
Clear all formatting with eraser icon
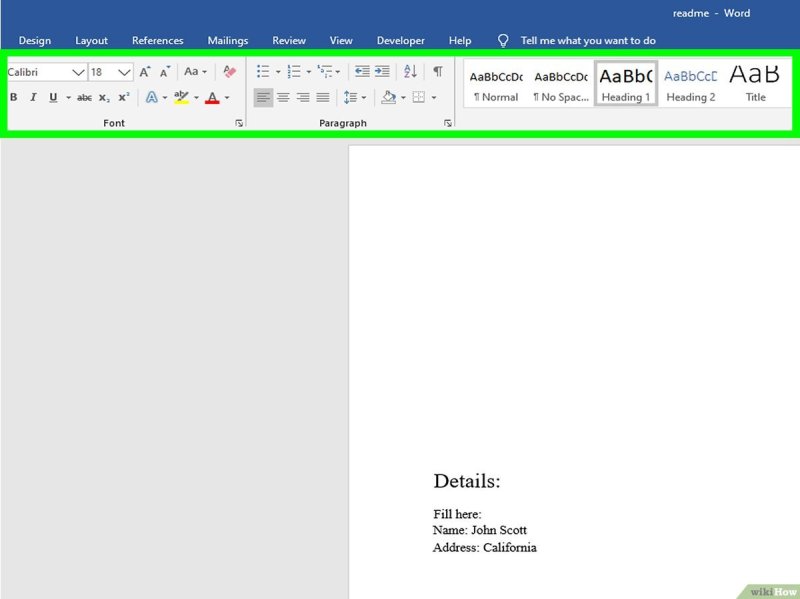pos(230,72)
